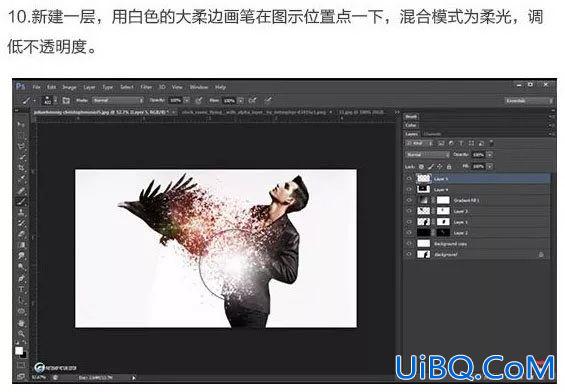Viewport: 565px width, 392px height.
Task: Toggle pressure for opacity button
Action: pyautogui.click(x=199, y=100)
